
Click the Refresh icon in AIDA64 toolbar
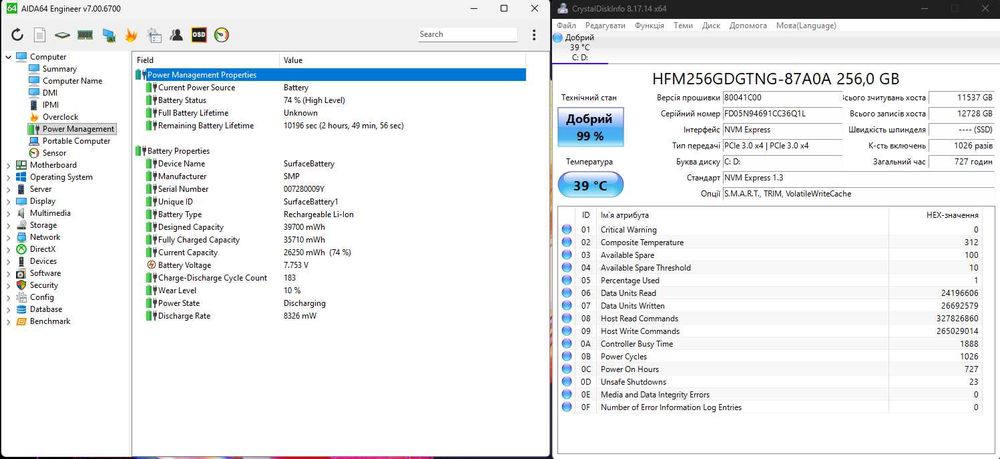click(17, 34)
